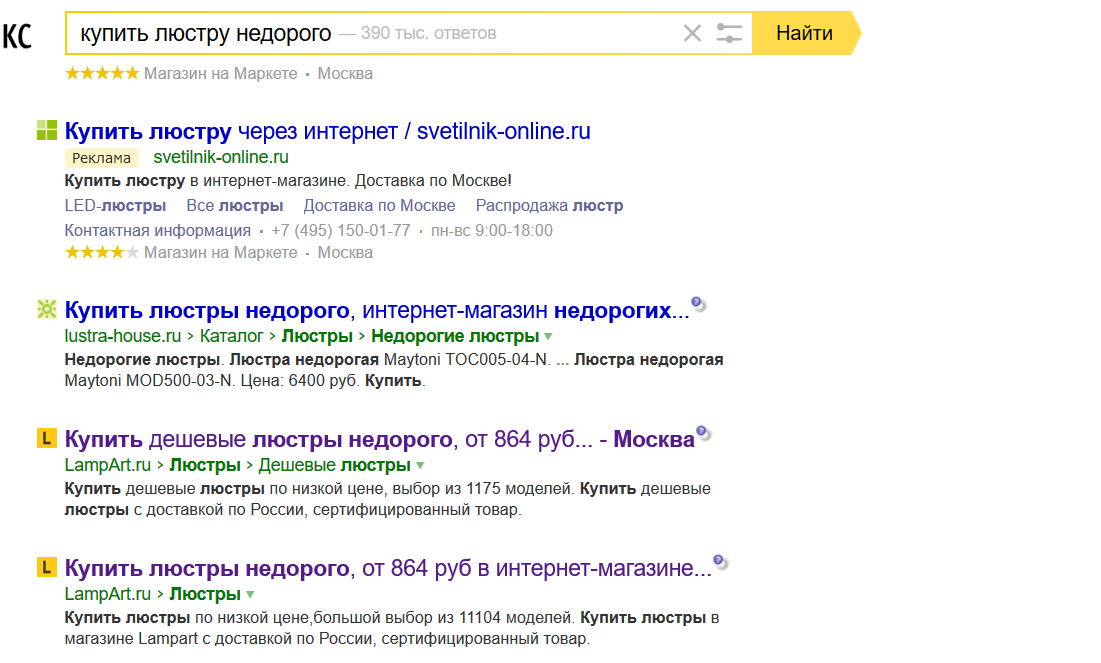
Task: Open the 'LED-люстры' sitelink
Action: [115, 206]
